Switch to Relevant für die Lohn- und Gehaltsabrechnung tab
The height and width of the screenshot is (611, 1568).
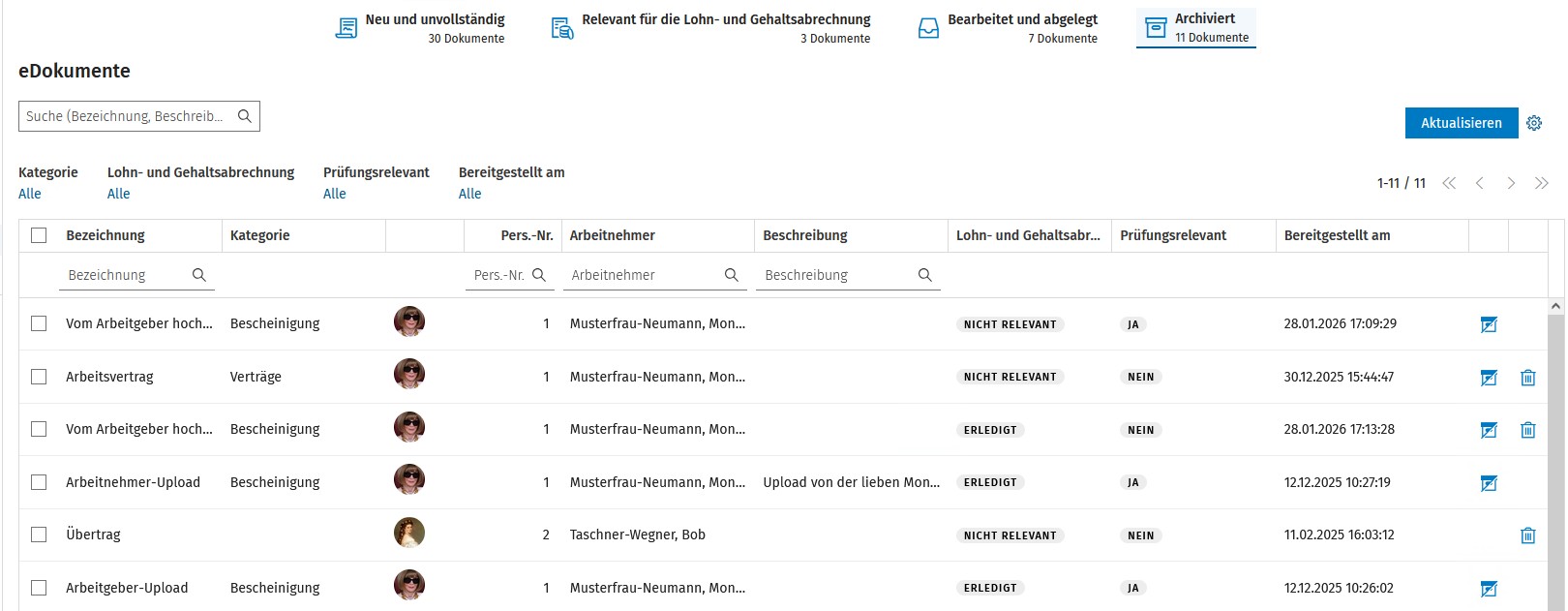point(711,28)
